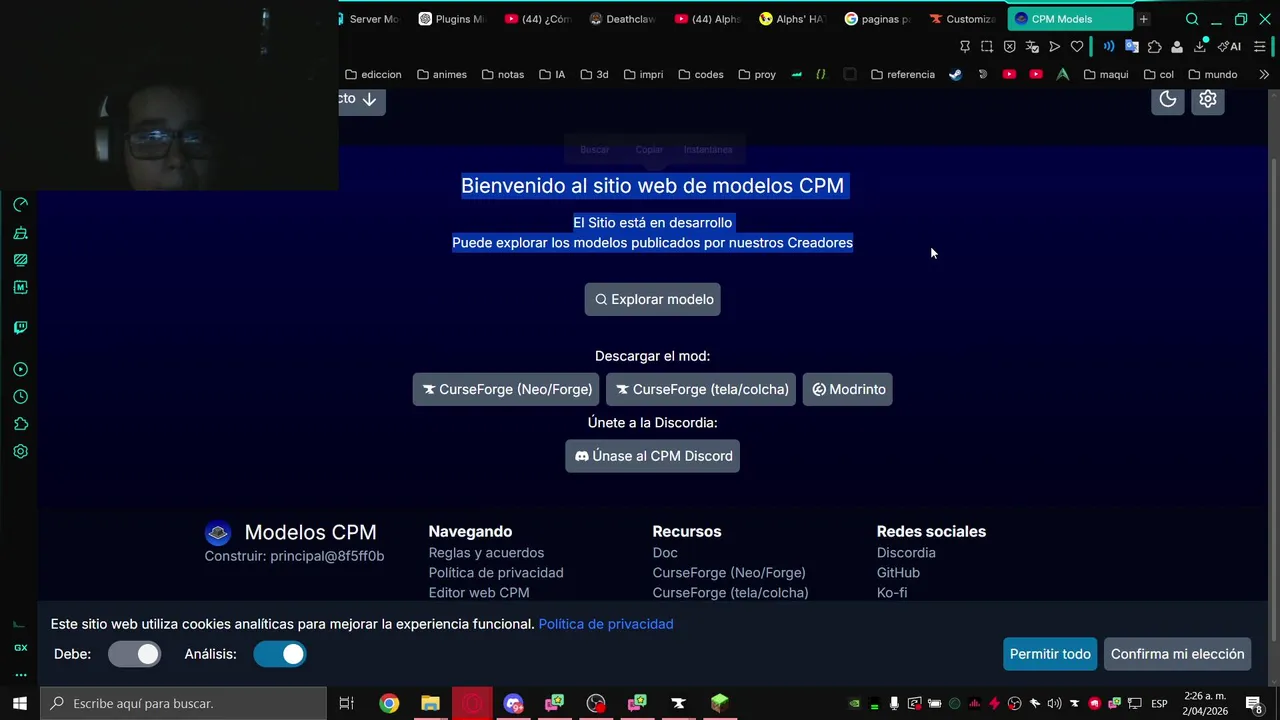Open the Windows Start menu
The width and height of the screenshot is (1280, 720).
click(20, 703)
